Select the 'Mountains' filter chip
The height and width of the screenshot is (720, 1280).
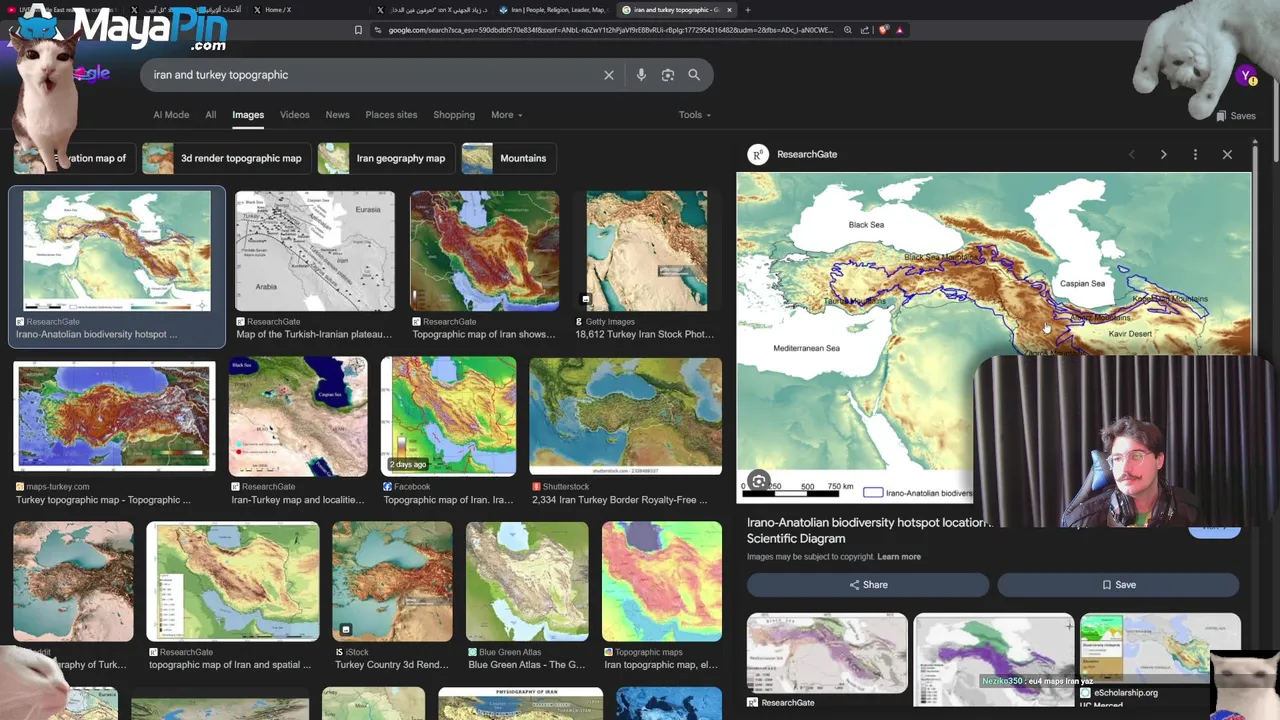tap(508, 158)
